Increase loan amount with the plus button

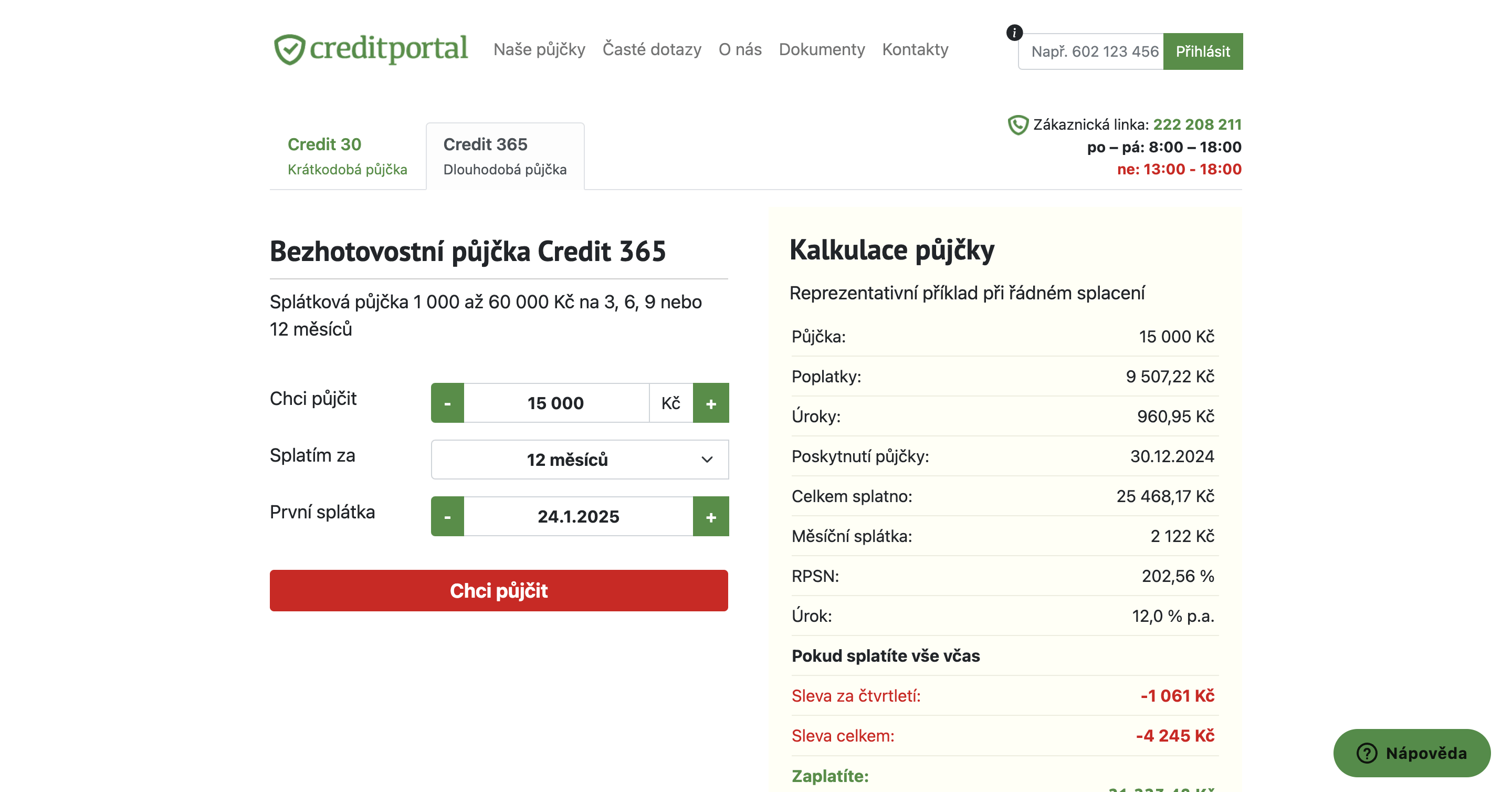pyautogui.click(x=710, y=403)
